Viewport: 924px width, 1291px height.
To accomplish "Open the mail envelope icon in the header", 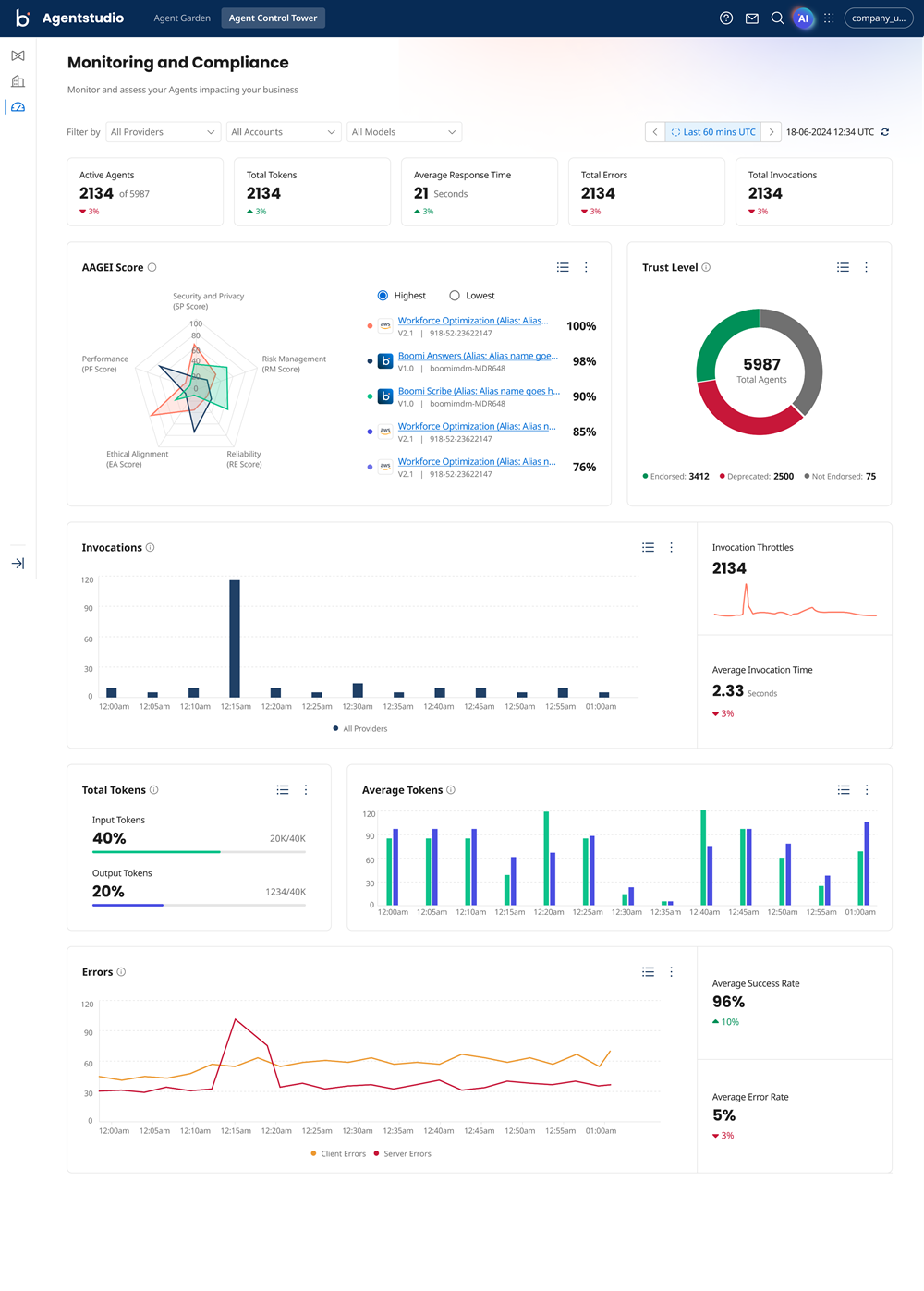I will click(x=751, y=18).
